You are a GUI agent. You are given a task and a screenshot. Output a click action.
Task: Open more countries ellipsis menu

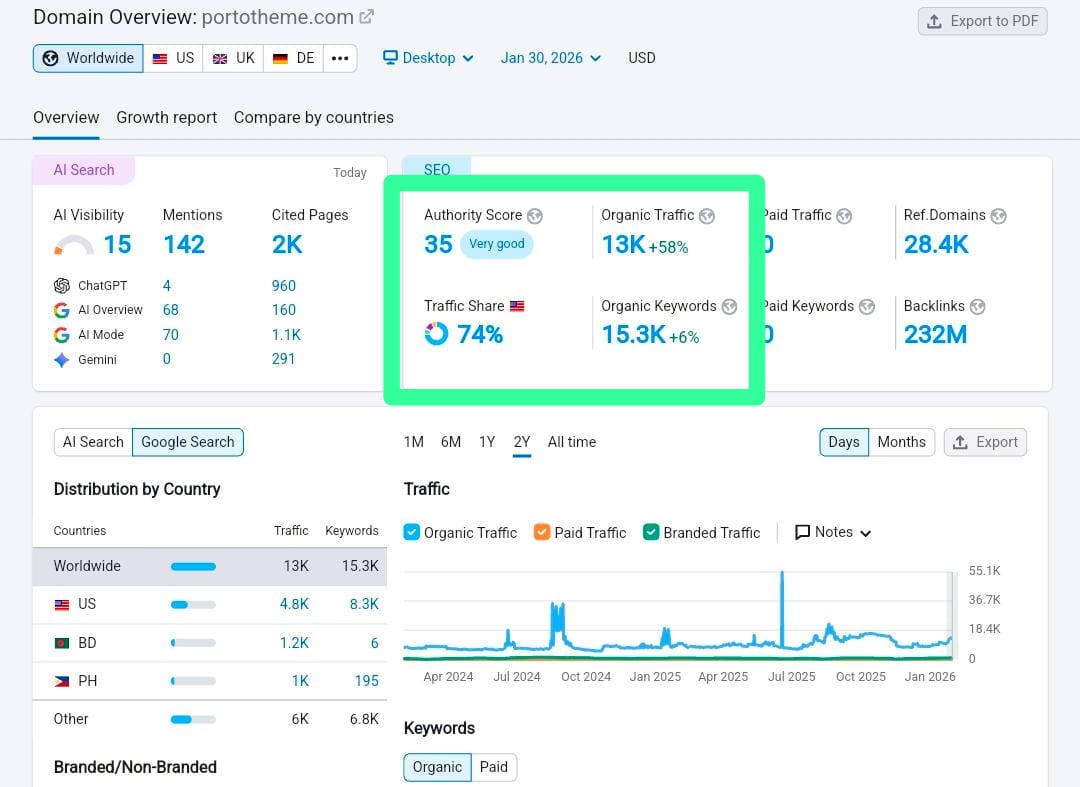point(340,59)
